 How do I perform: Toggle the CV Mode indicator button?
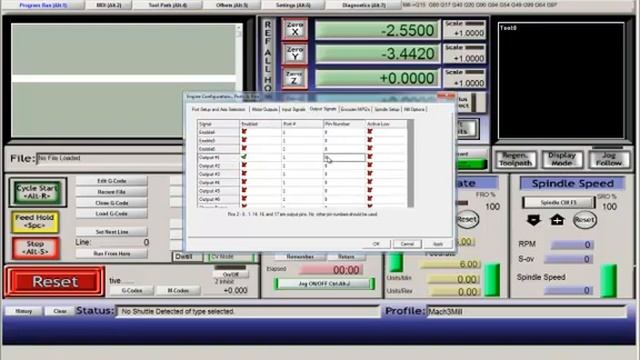pos(231,257)
